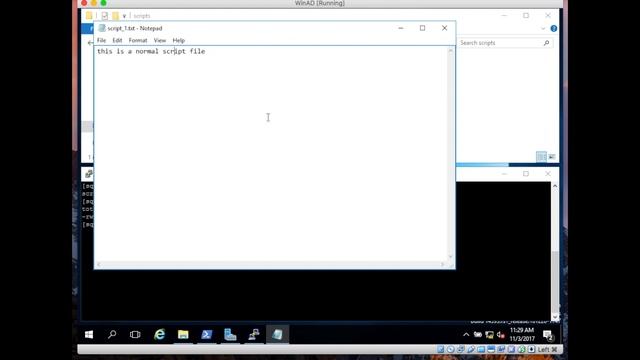640x360 pixels.
Task: Open the Format menu in Notepad
Action: tap(138, 40)
